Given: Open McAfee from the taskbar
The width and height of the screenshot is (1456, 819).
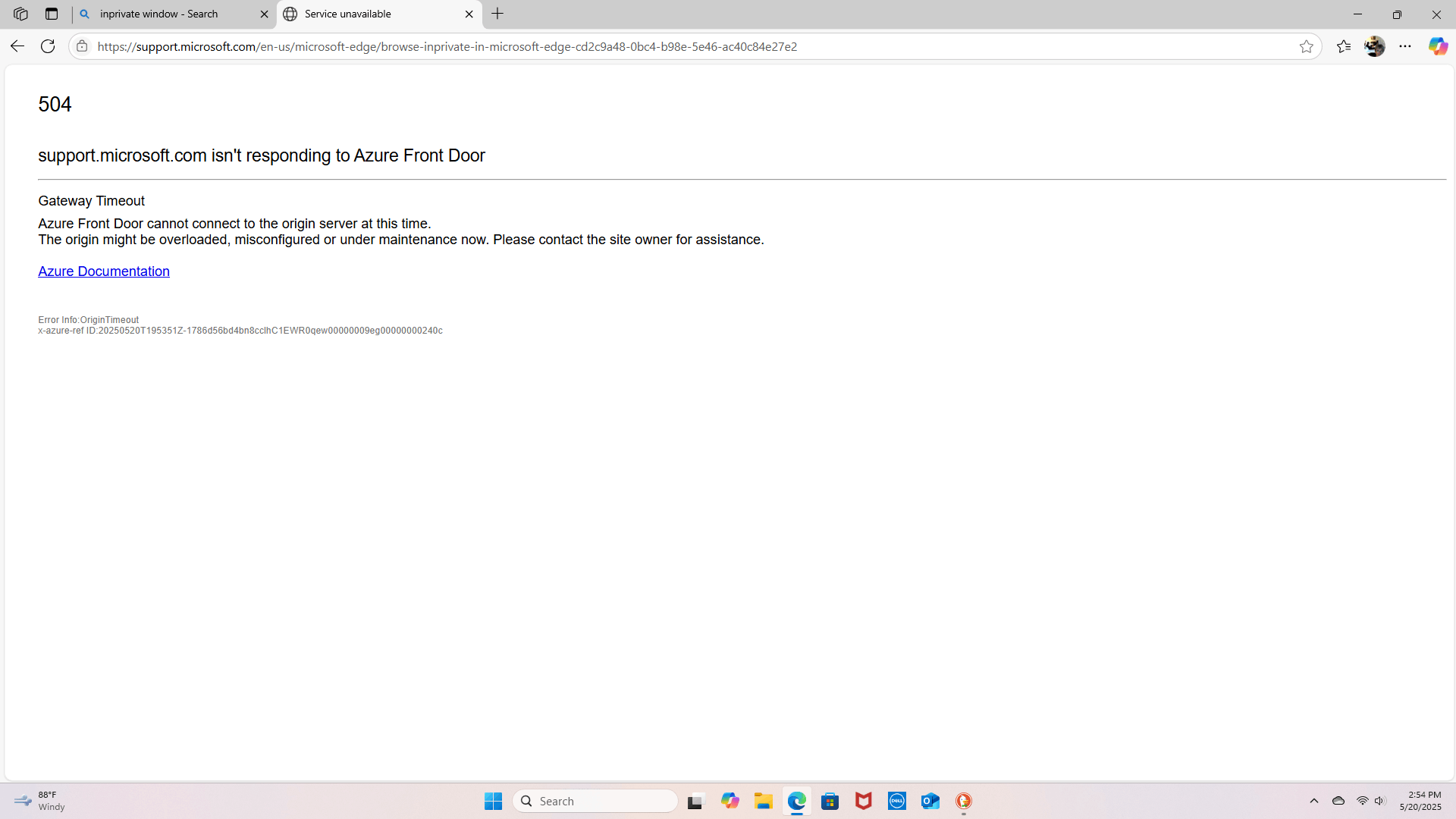Looking at the screenshot, I should (863, 801).
